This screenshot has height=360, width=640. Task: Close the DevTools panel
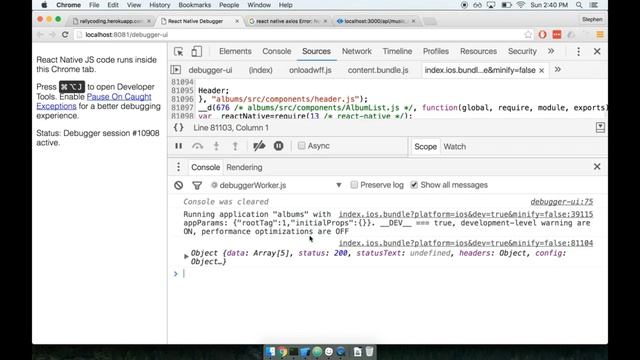point(597,51)
